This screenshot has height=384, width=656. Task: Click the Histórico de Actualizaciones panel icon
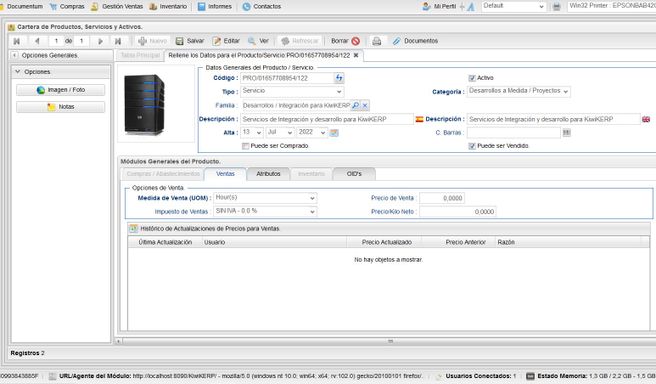point(133,228)
